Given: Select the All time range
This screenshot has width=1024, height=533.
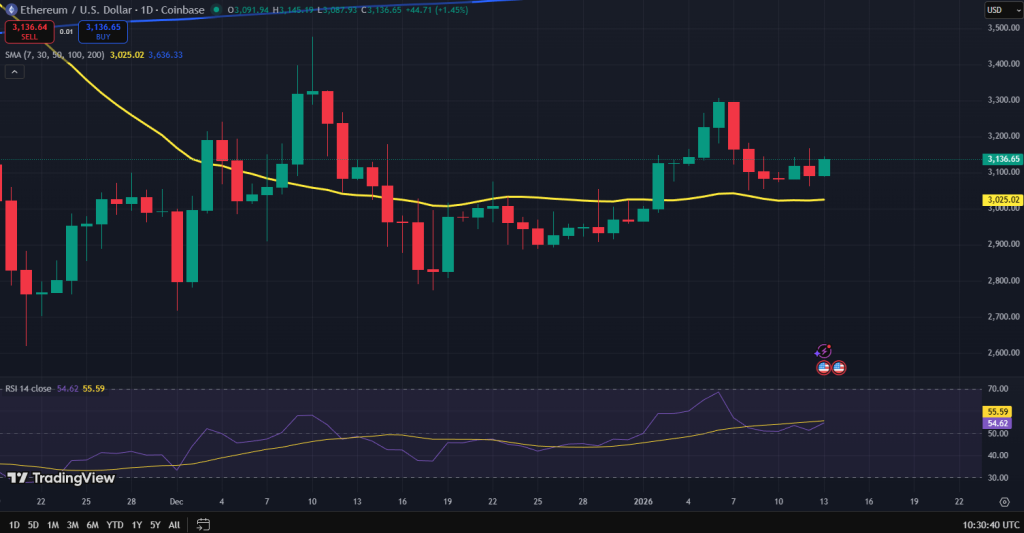Looking at the screenshot, I should pos(174,525).
